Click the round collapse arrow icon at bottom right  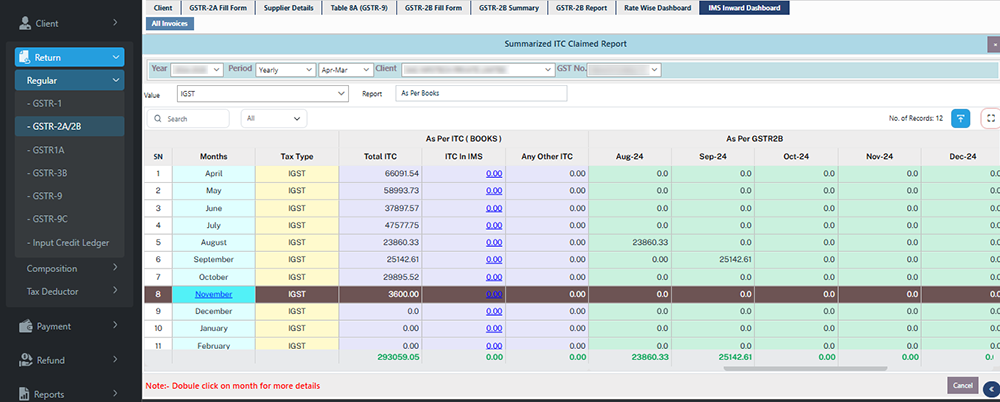click(990, 390)
